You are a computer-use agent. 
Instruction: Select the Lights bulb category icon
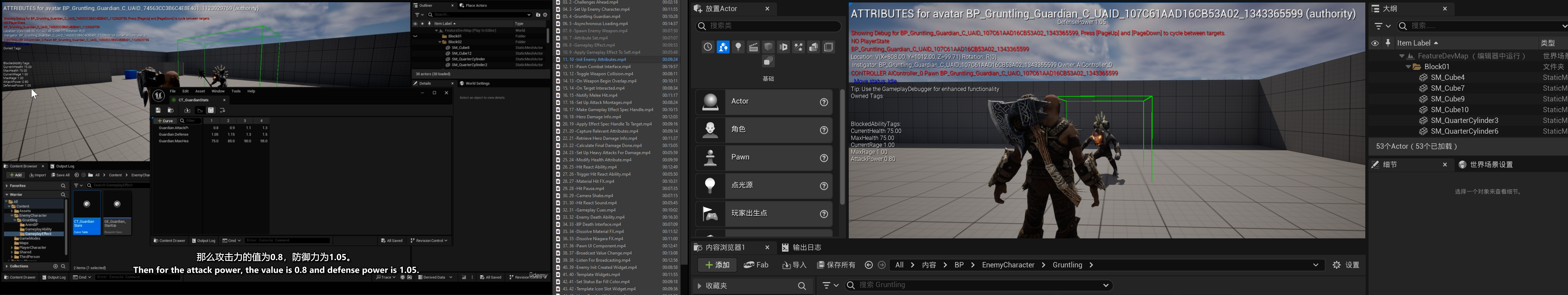point(738,47)
